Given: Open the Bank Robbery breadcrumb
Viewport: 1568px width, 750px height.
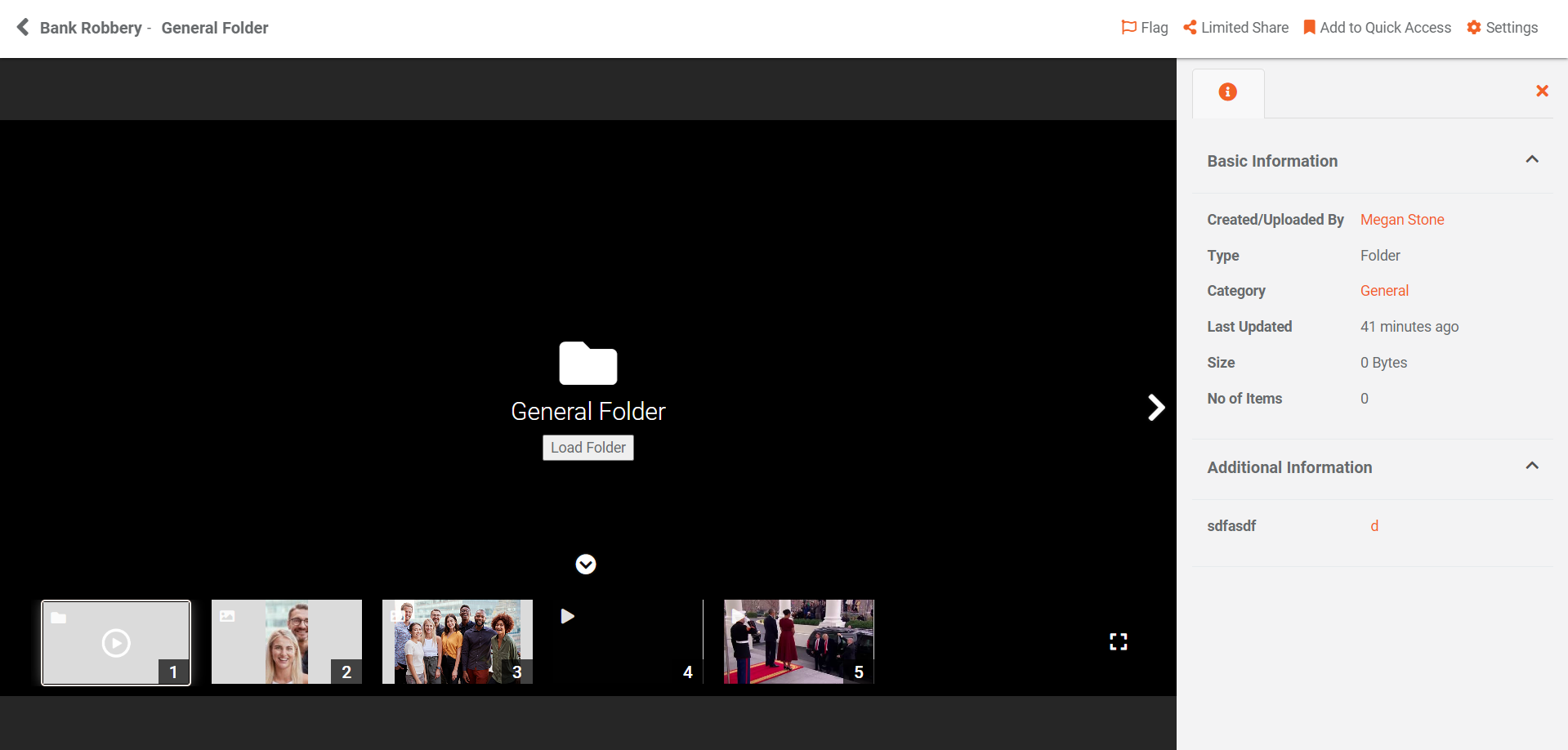Looking at the screenshot, I should click(91, 28).
